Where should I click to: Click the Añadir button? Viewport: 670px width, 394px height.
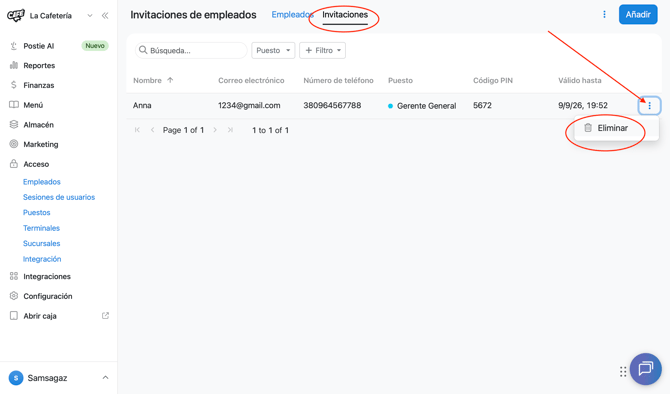[638, 15]
